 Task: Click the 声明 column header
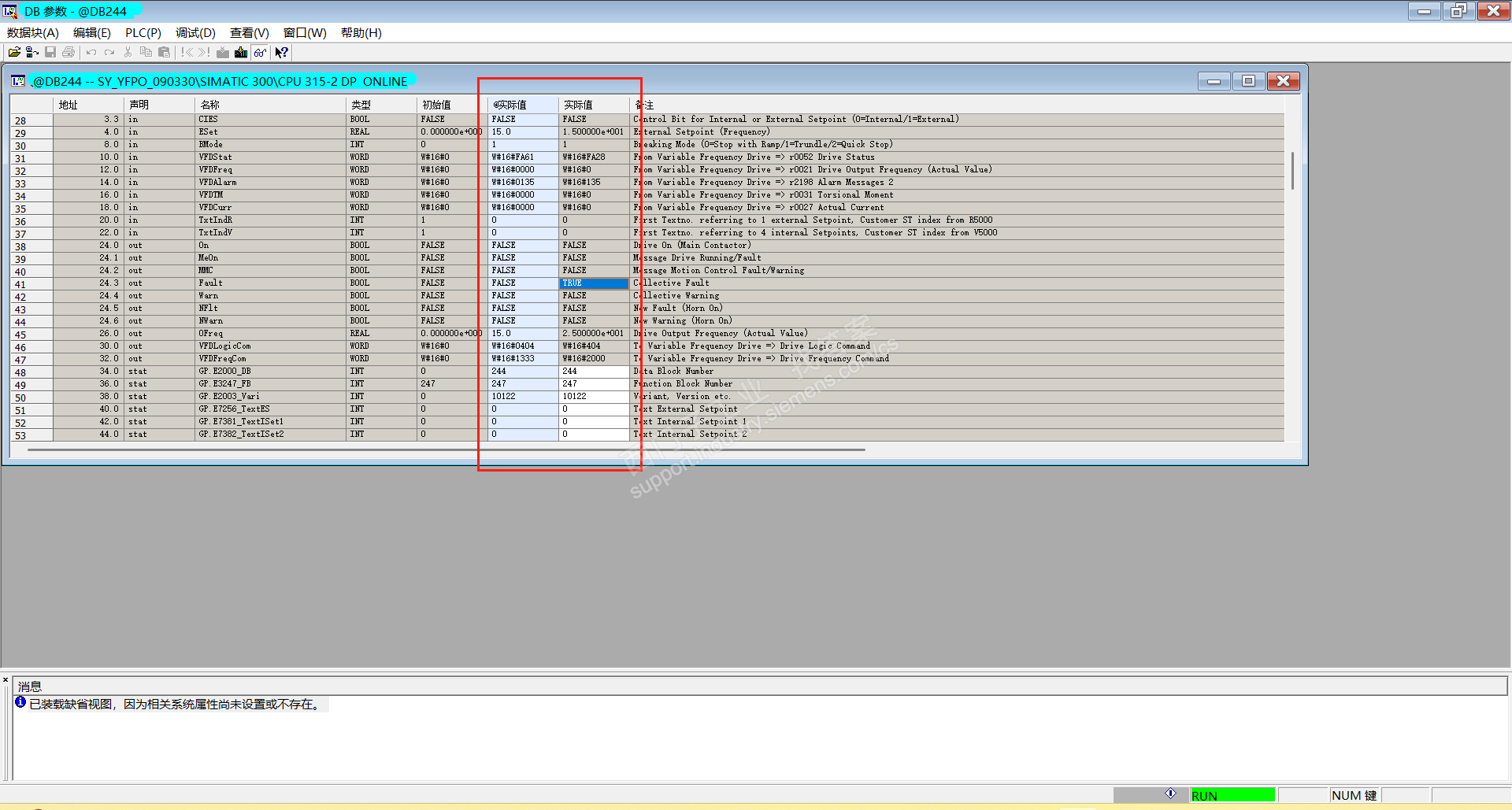click(159, 105)
